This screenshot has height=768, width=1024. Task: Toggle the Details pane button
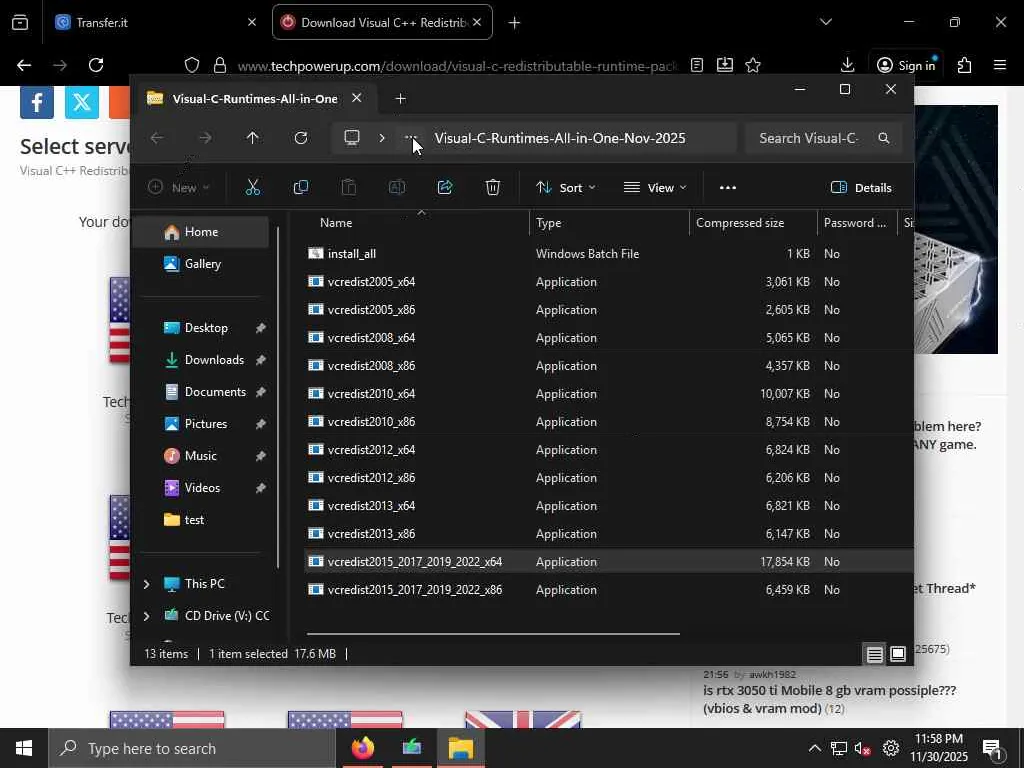tap(861, 187)
